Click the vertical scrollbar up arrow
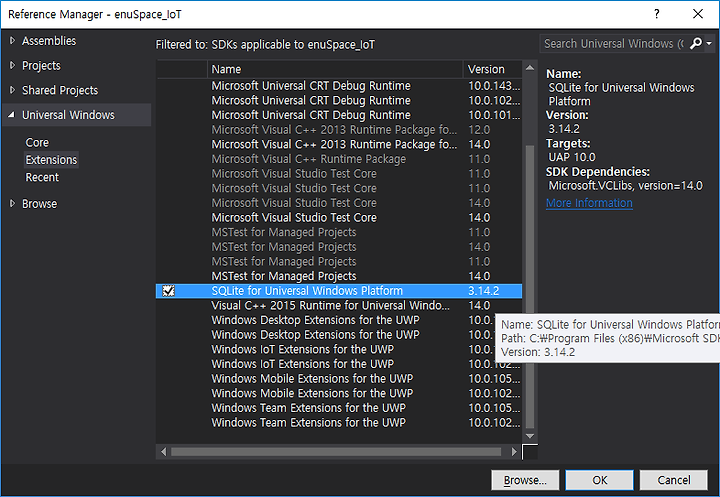Screen dimensions: 720x497 530,68
